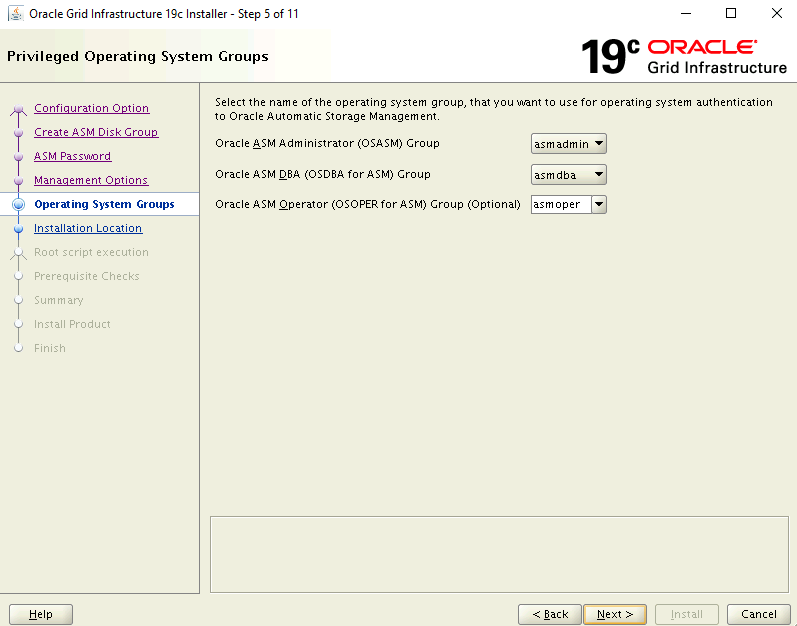Open the ASM Password step link
The image size is (797, 626).
click(72, 156)
